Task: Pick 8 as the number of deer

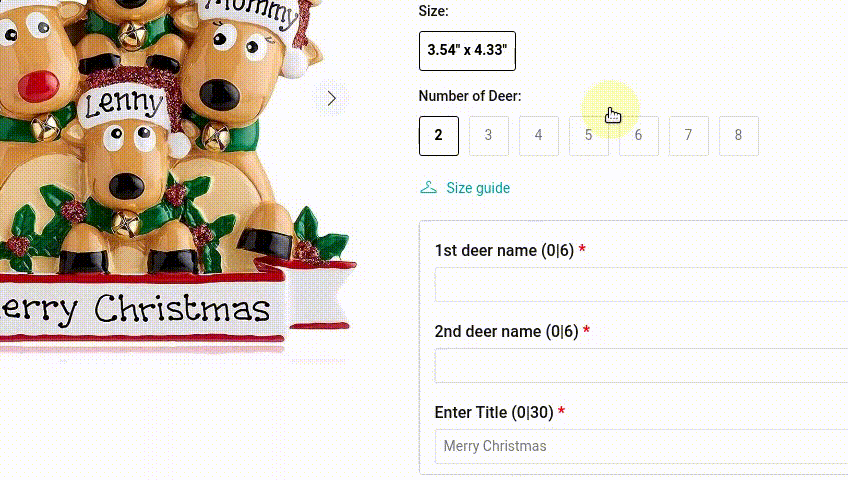Action: tap(739, 136)
